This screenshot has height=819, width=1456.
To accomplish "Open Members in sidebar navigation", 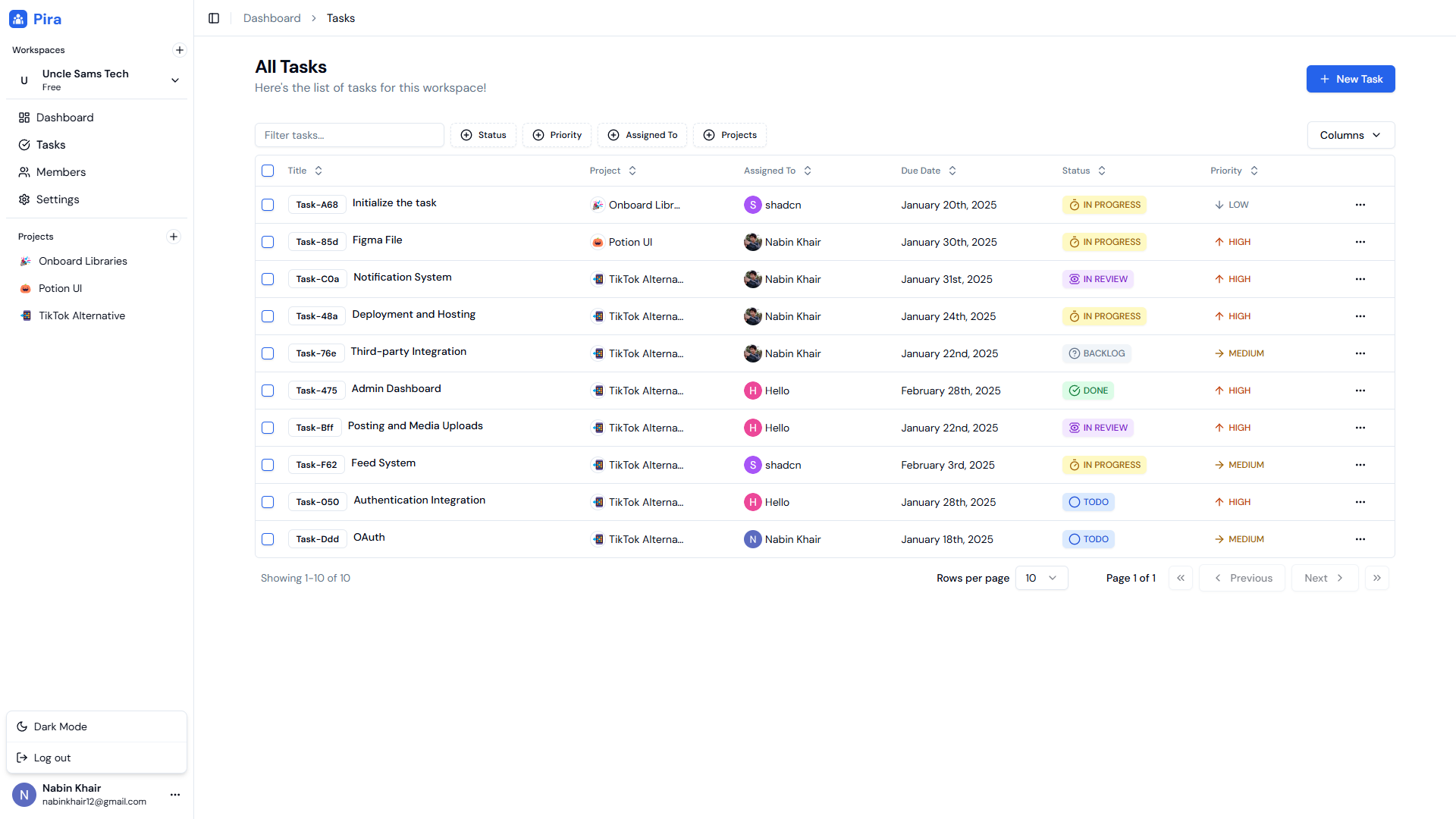I will (97, 172).
